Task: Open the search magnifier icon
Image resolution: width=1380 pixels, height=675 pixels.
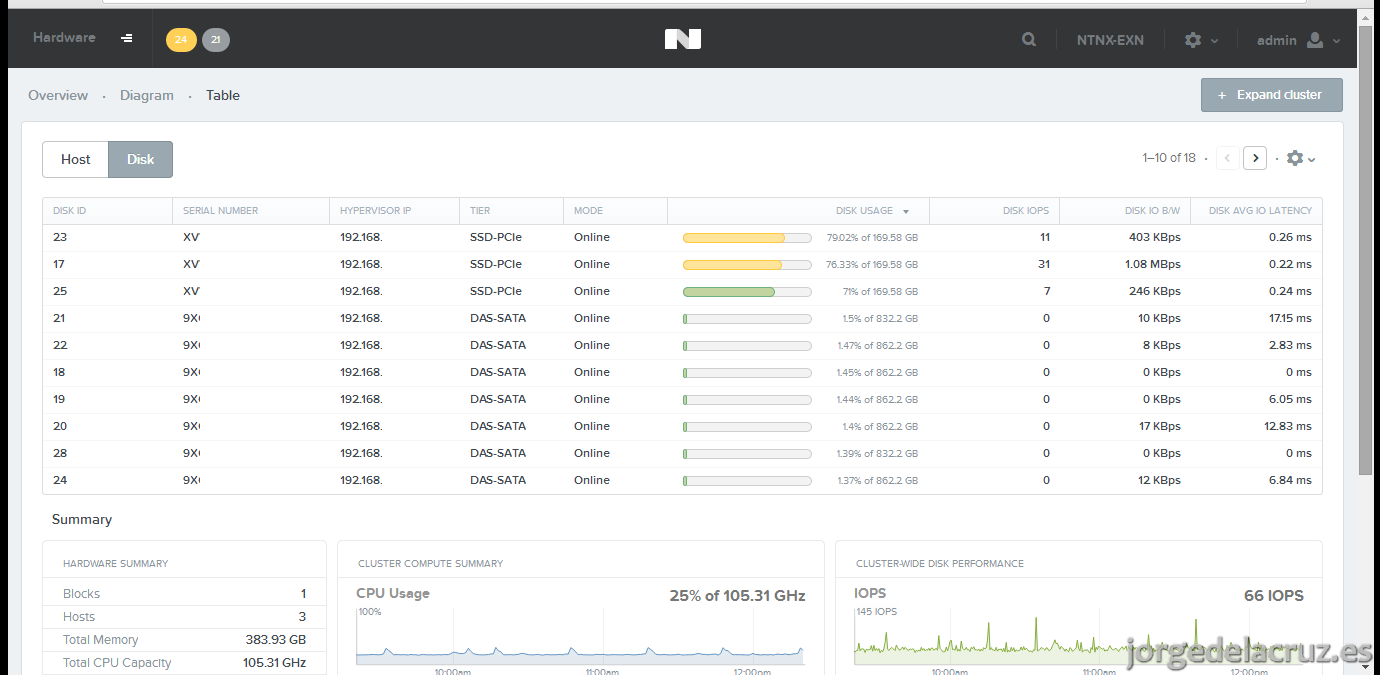Action: tap(1029, 40)
